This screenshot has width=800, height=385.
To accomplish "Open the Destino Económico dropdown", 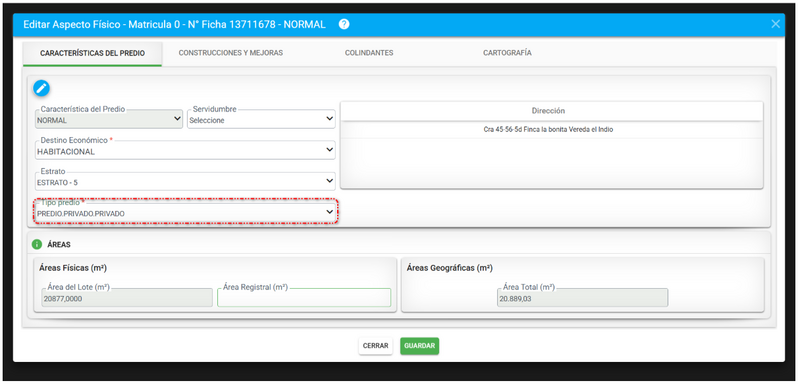I will 185,150.
